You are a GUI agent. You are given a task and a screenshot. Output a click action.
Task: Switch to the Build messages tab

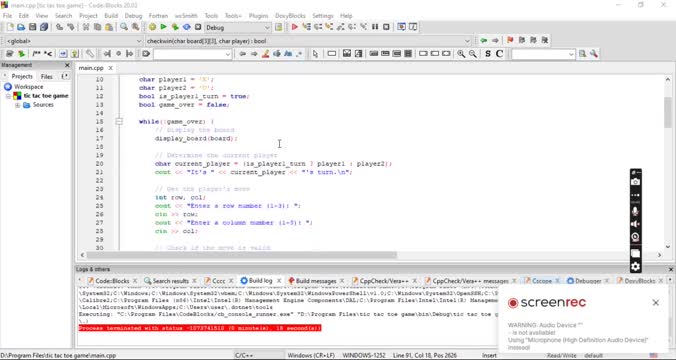click(316, 281)
